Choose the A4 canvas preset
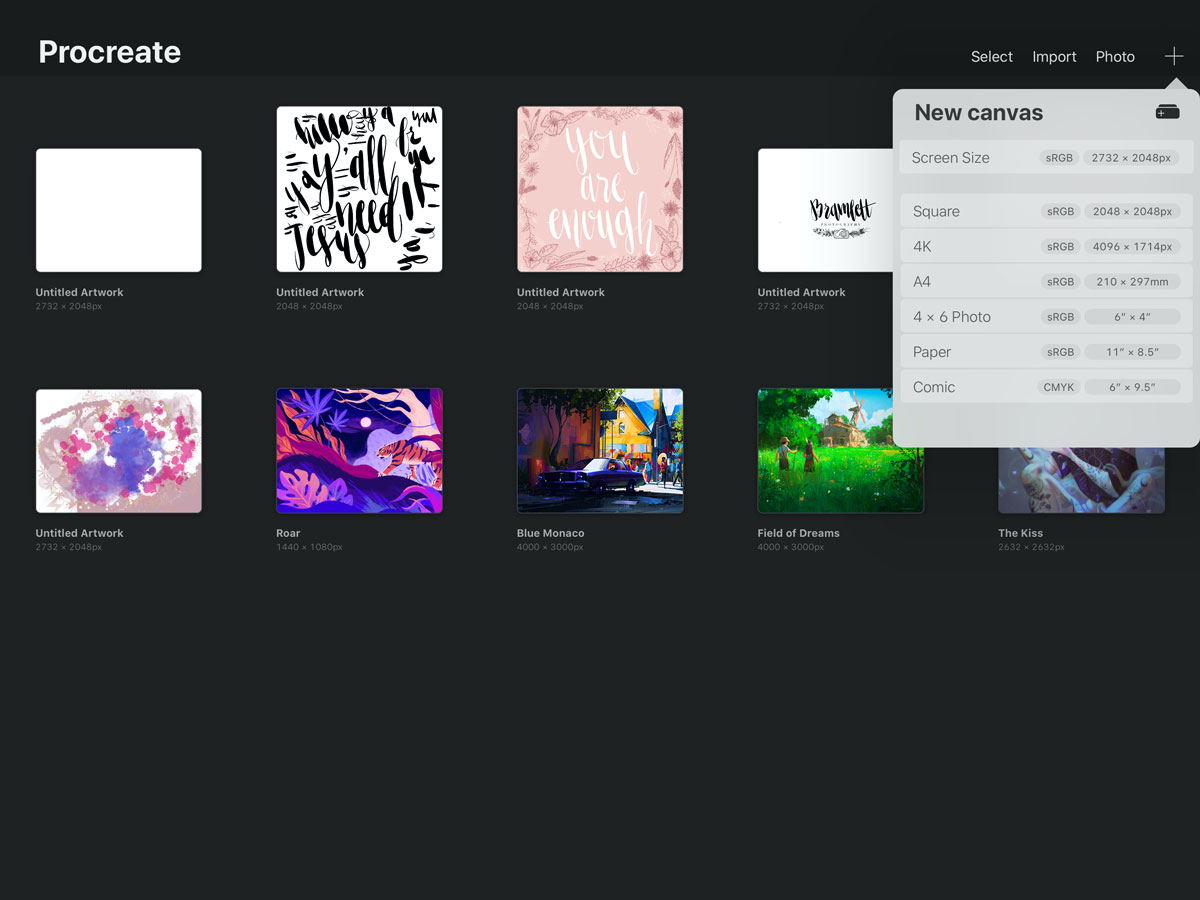Image resolution: width=1200 pixels, height=900 pixels. [1046, 281]
